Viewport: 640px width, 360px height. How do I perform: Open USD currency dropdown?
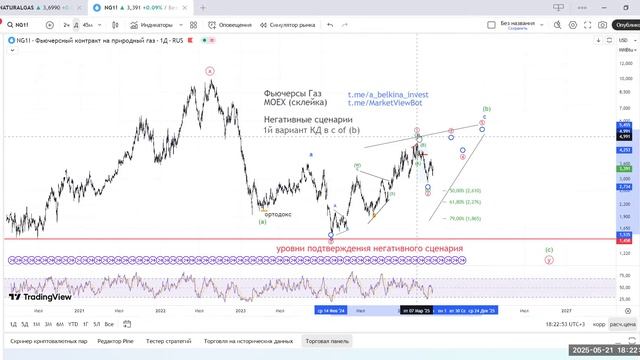[x=628, y=40]
